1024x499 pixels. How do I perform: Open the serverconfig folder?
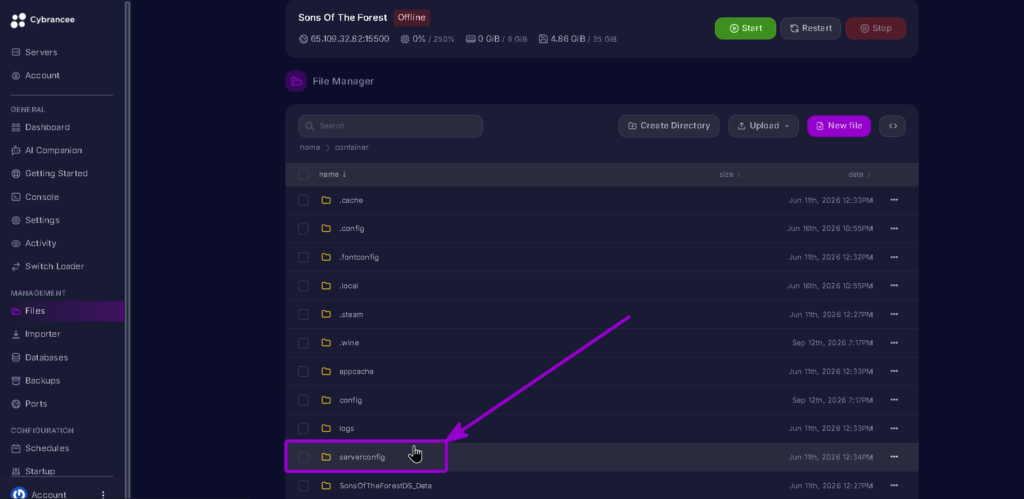pos(362,457)
